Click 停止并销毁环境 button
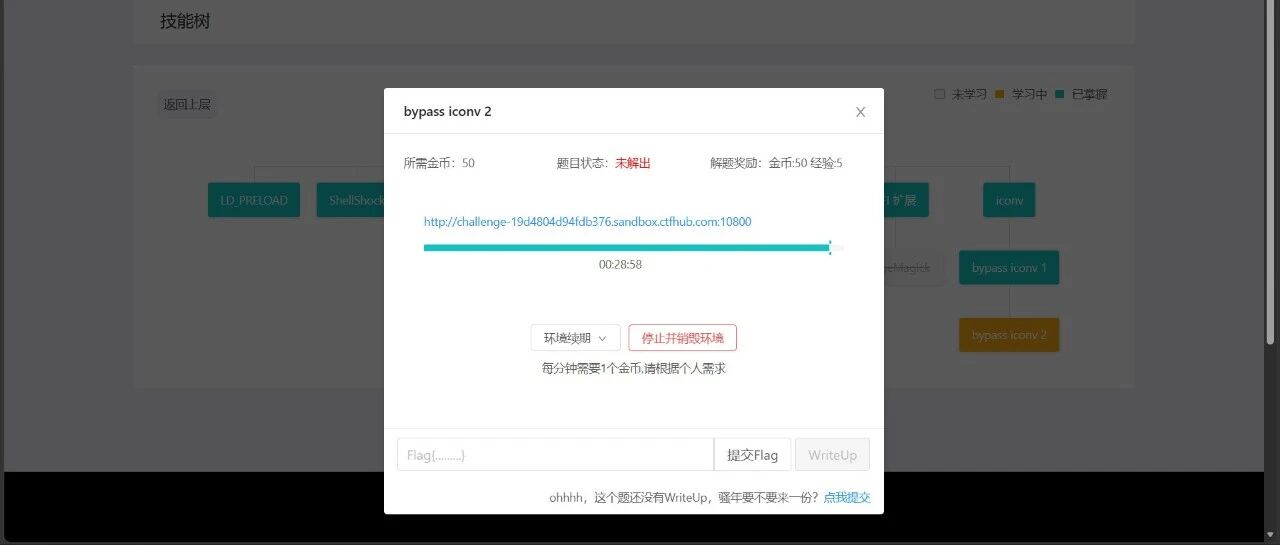1280x545 pixels. [682, 338]
